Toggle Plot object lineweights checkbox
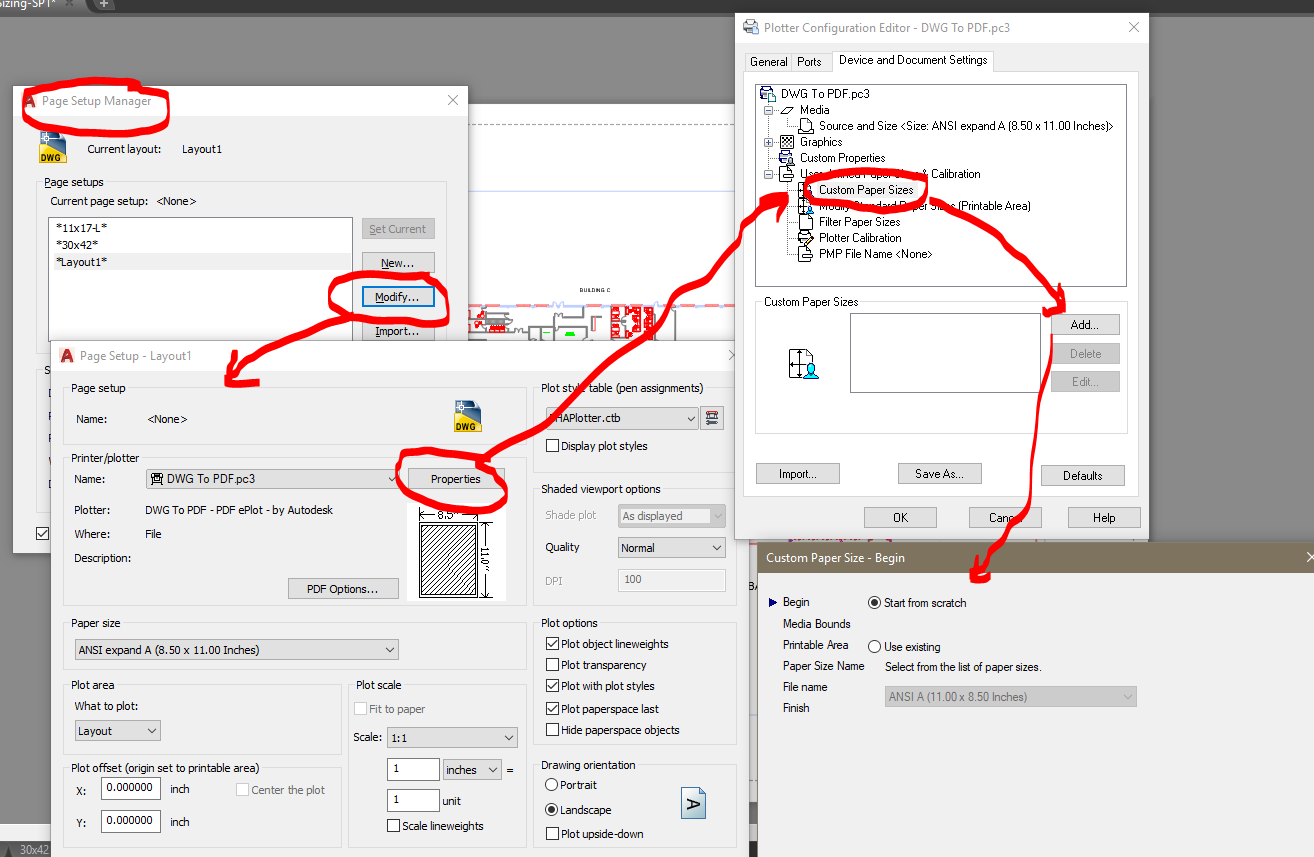Screen dimensions: 1314x857 pos(553,644)
